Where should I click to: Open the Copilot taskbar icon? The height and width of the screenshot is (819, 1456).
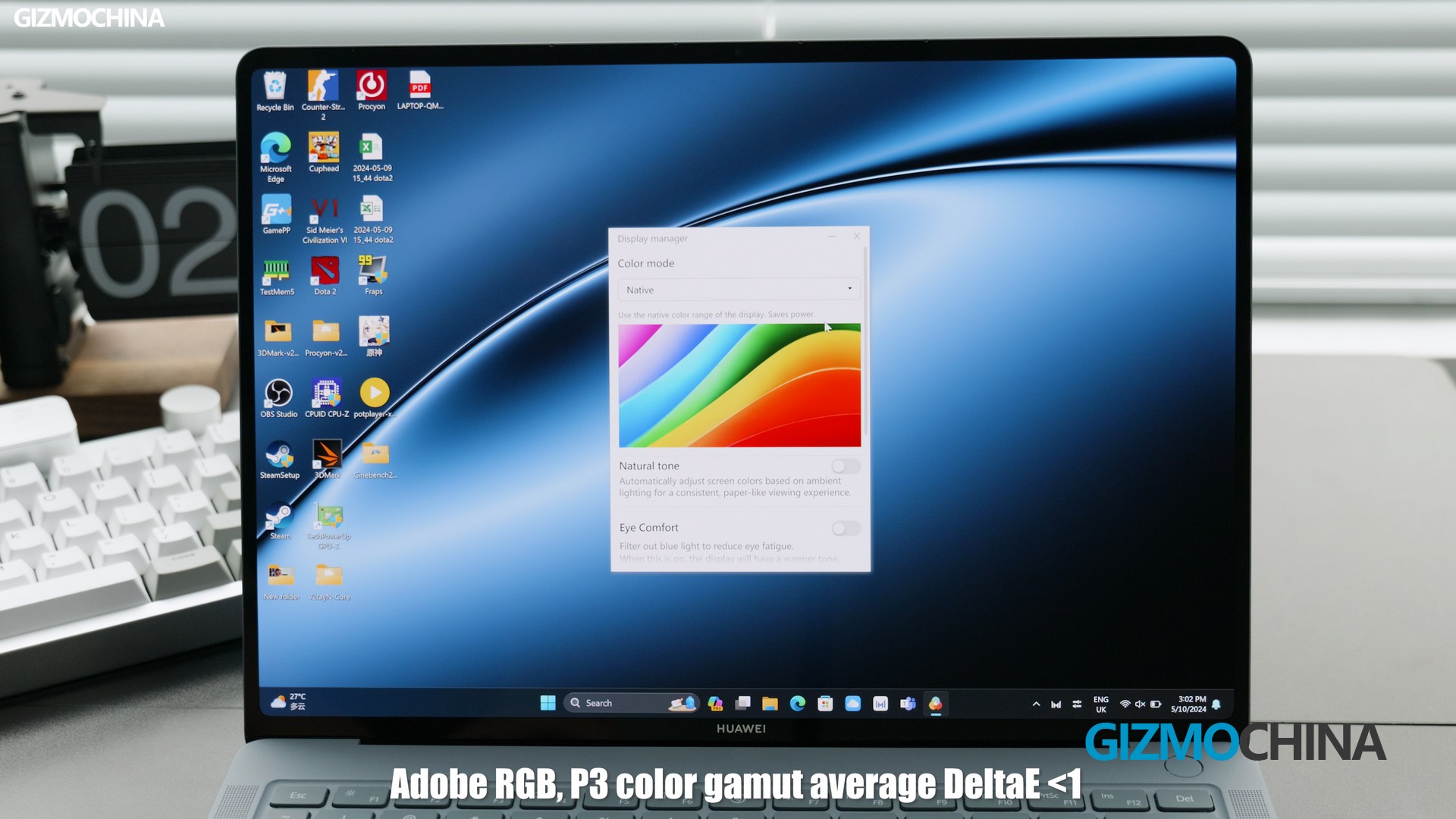coord(715,704)
